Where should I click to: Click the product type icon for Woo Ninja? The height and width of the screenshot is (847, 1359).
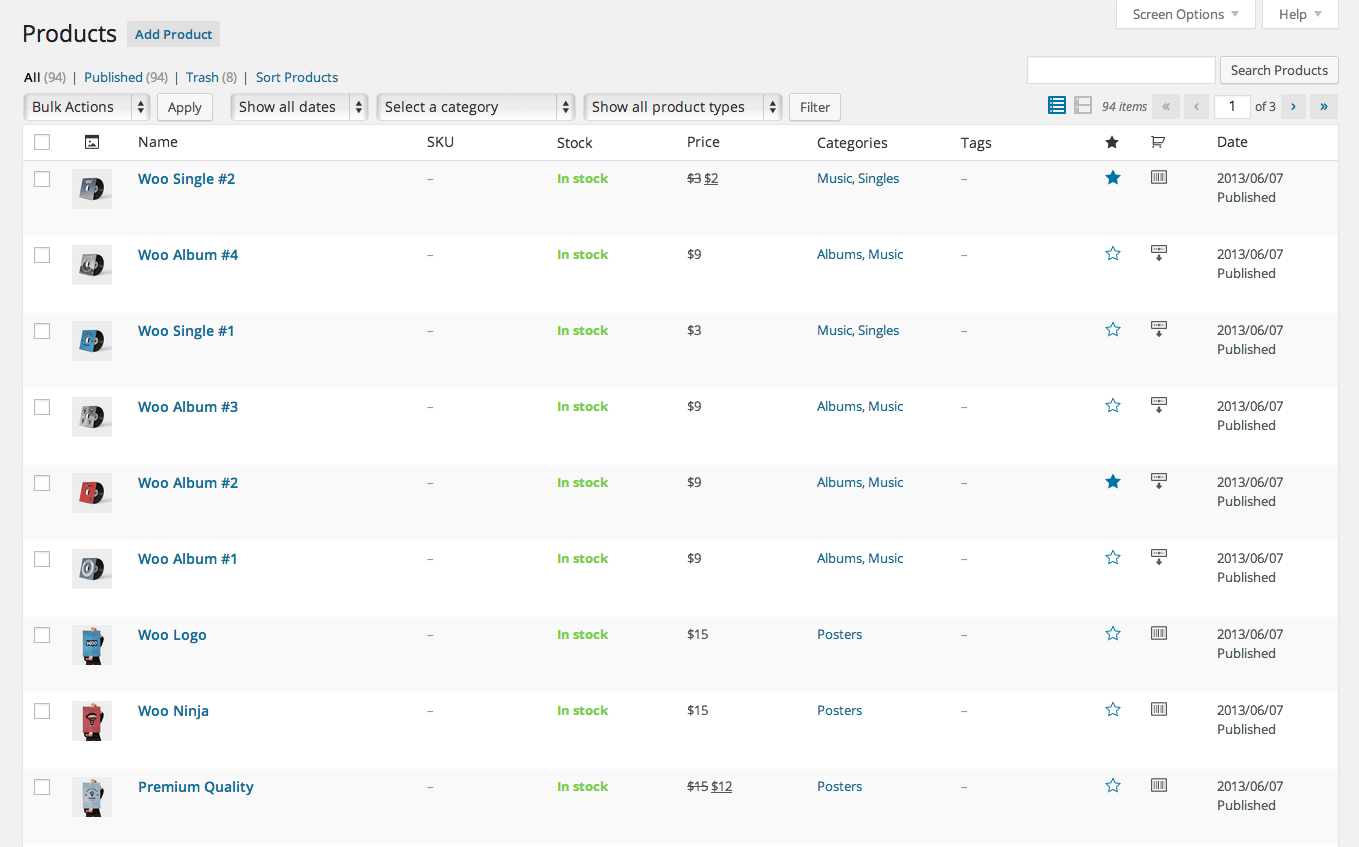(x=1158, y=709)
